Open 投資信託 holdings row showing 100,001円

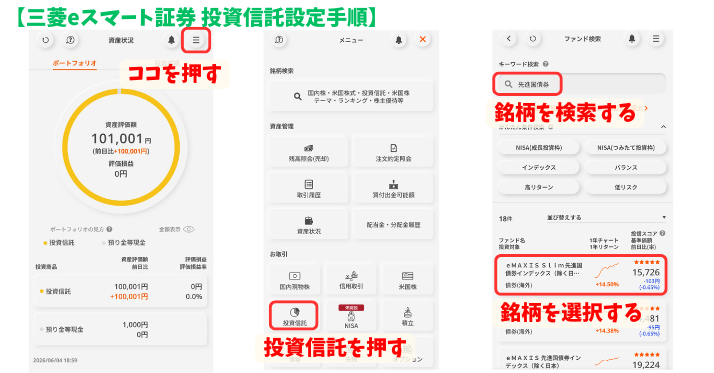[x=121, y=291]
